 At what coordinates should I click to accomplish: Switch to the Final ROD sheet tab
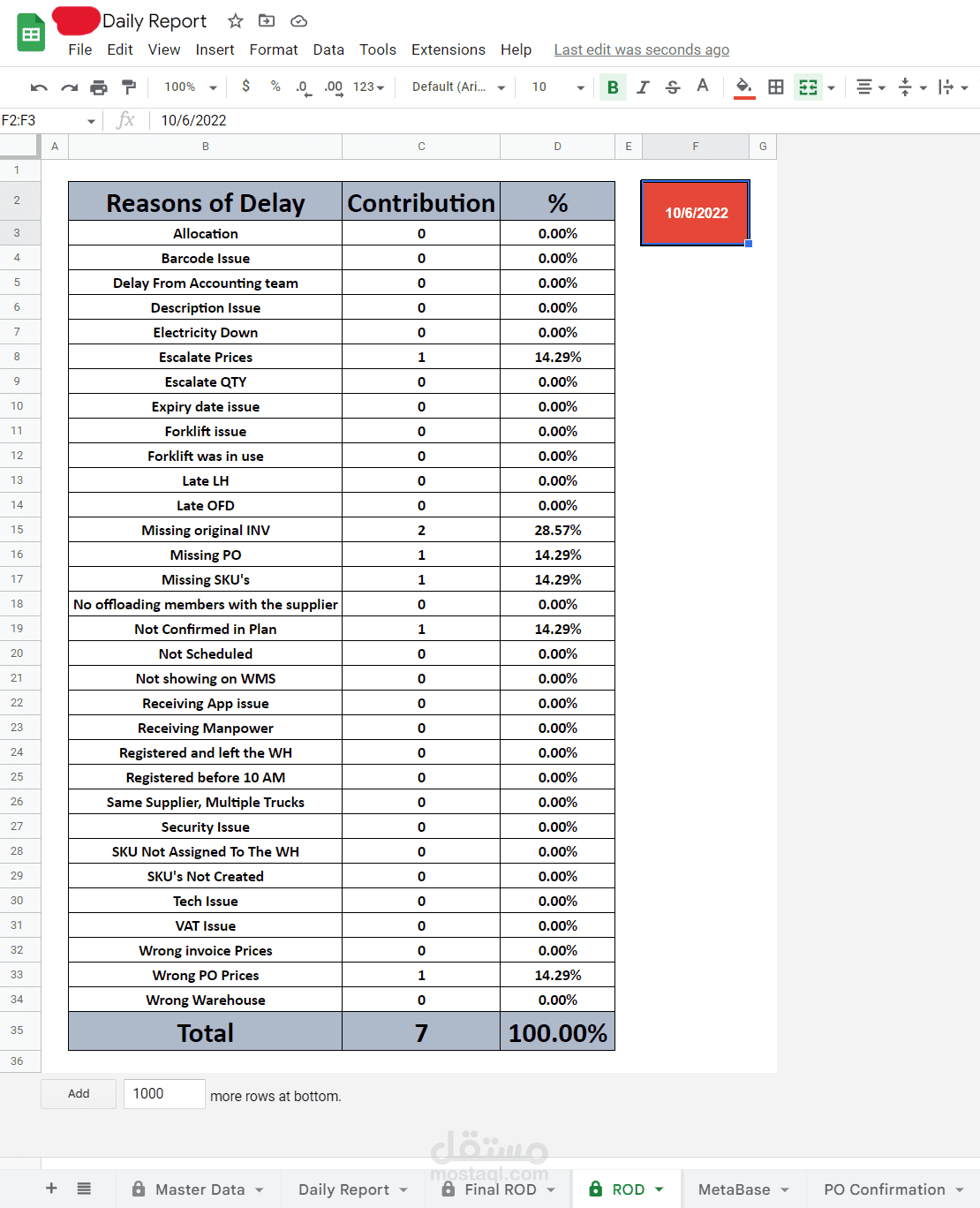(x=499, y=1189)
